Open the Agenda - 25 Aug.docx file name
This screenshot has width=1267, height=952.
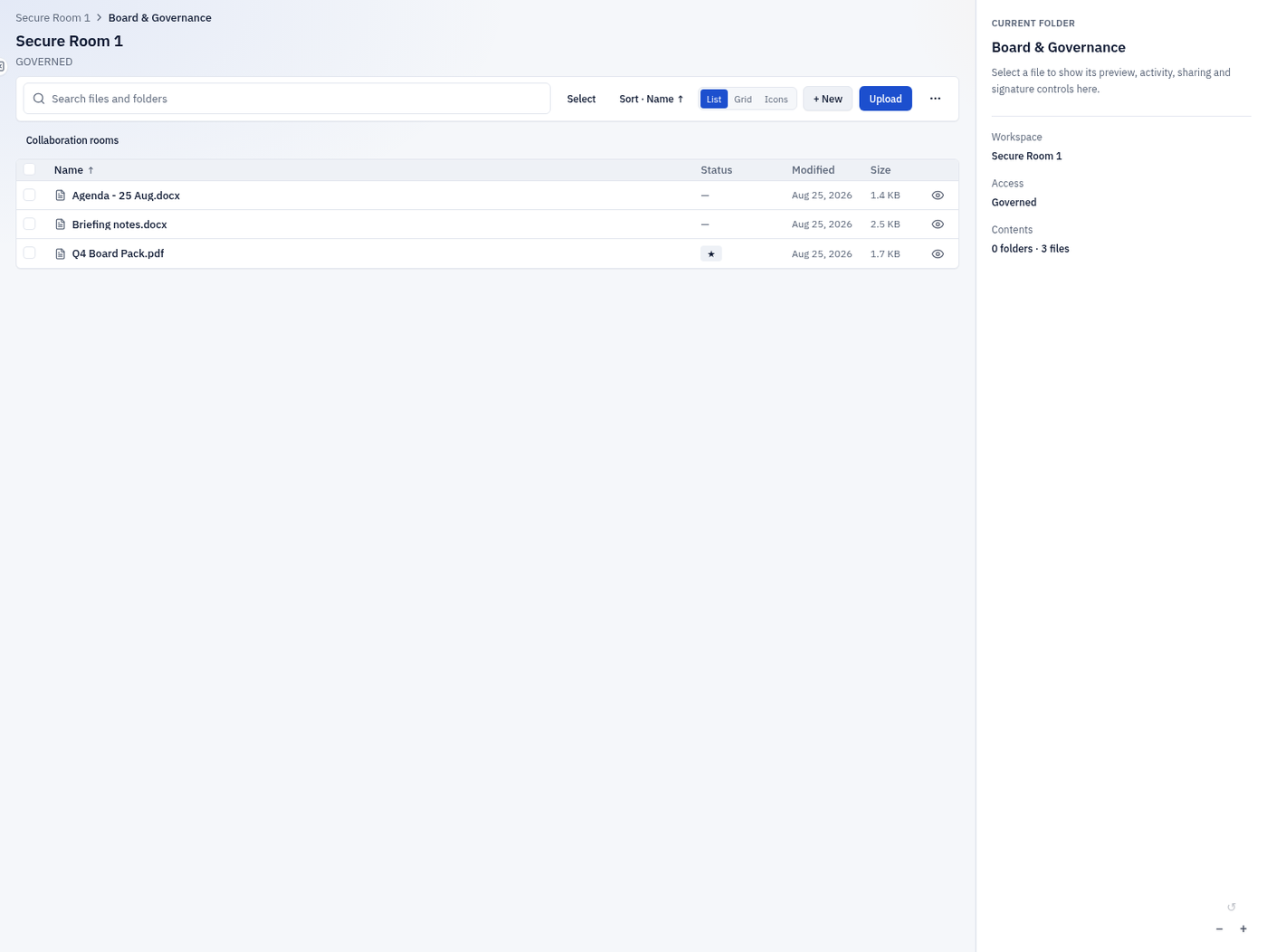[126, 195]
